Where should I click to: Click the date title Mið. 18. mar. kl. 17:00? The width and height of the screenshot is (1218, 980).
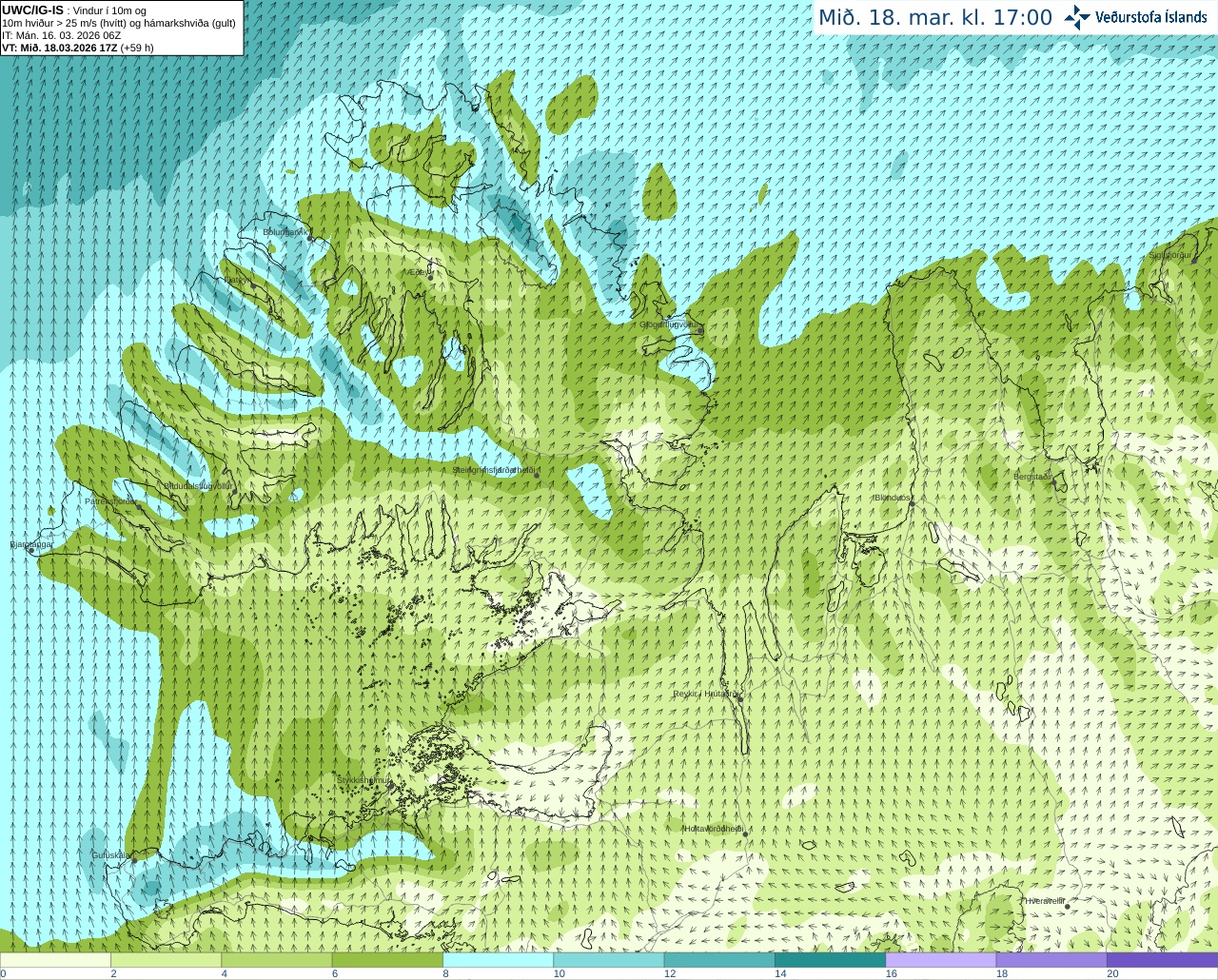coord(935,17)
